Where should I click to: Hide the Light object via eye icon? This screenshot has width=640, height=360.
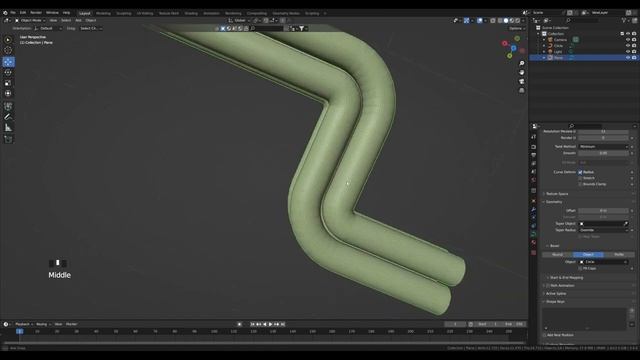(628, 52)
